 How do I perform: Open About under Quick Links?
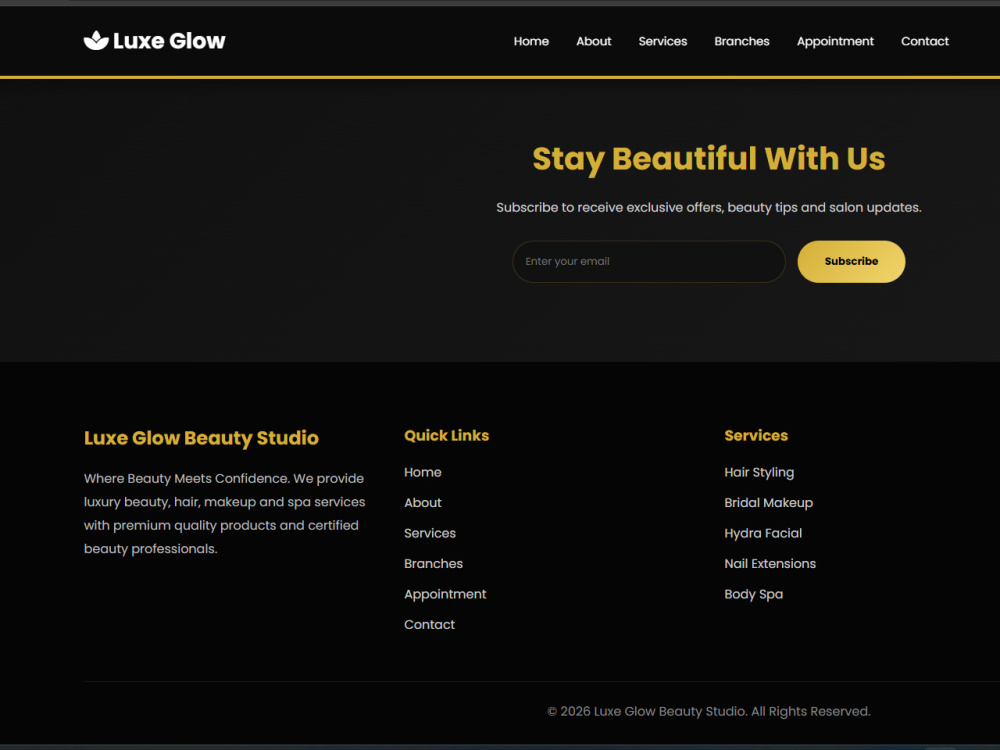coord(423,503)
